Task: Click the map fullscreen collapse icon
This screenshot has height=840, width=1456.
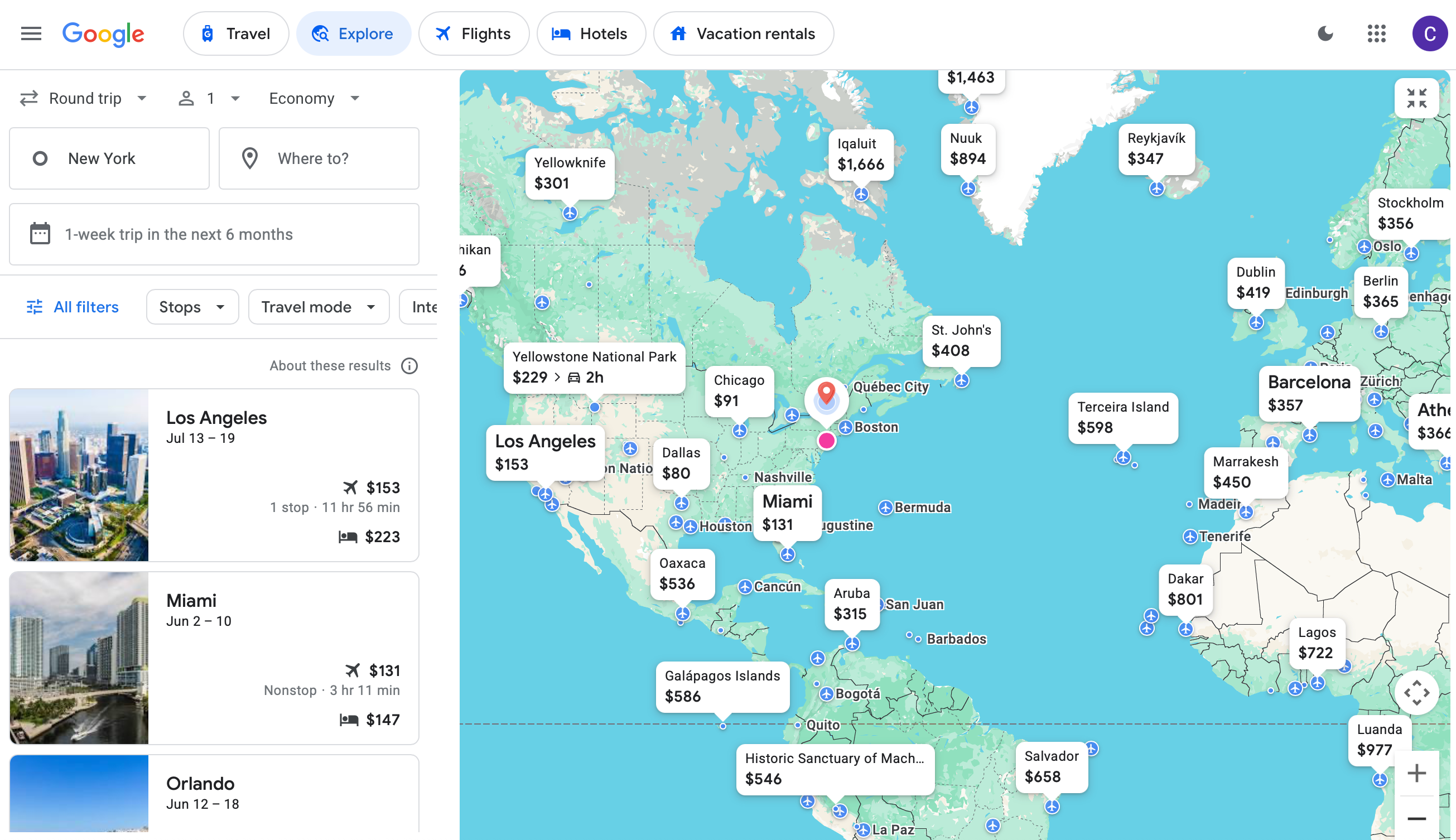Action: pyautogui.click(x=1417, y=98)
